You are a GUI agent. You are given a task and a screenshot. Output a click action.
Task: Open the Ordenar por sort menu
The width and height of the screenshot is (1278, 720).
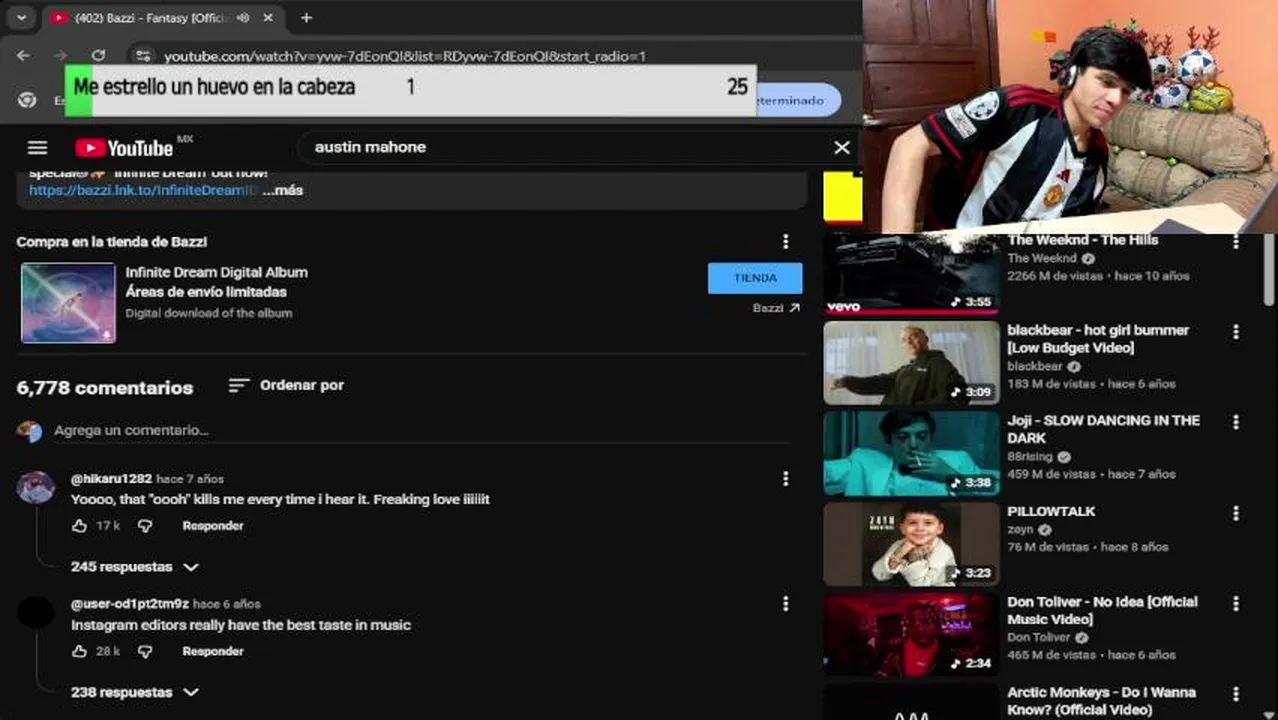coord(286,385)
